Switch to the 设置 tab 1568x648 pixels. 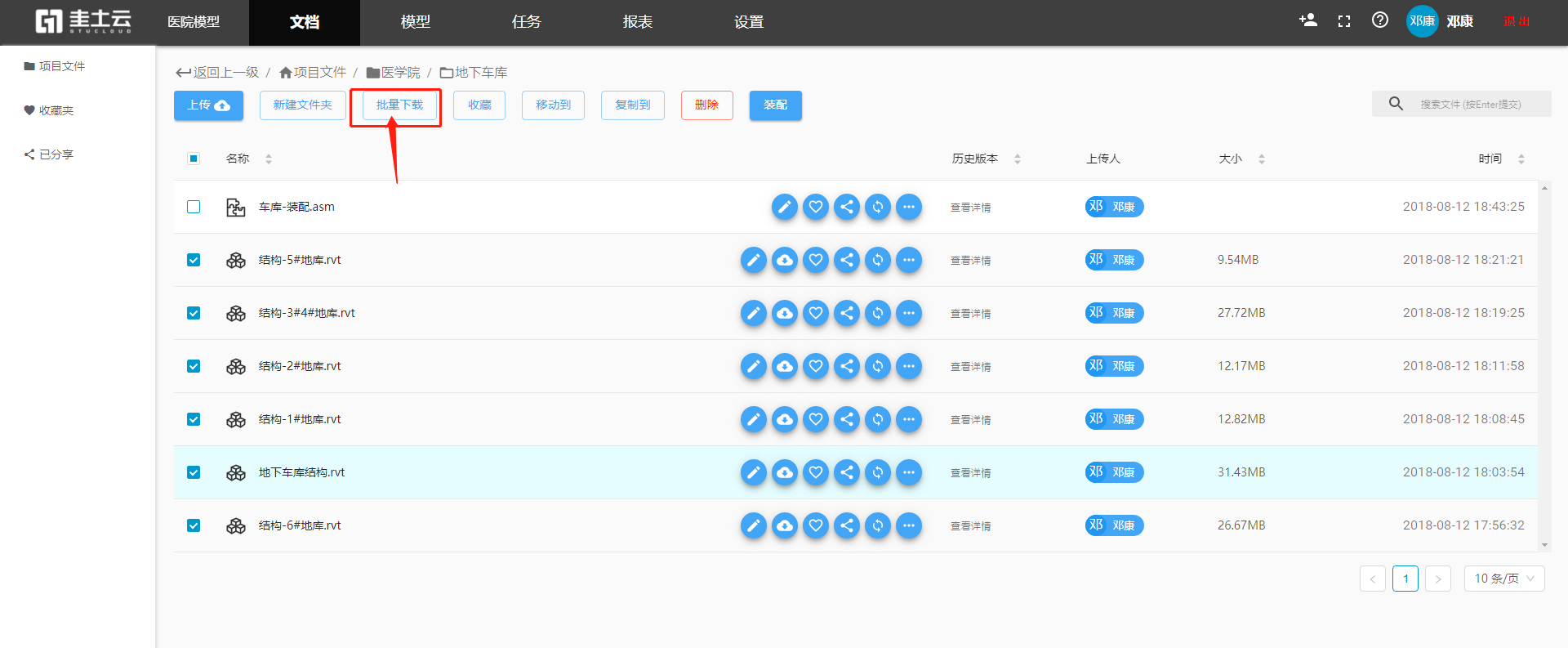click(749, 22)
